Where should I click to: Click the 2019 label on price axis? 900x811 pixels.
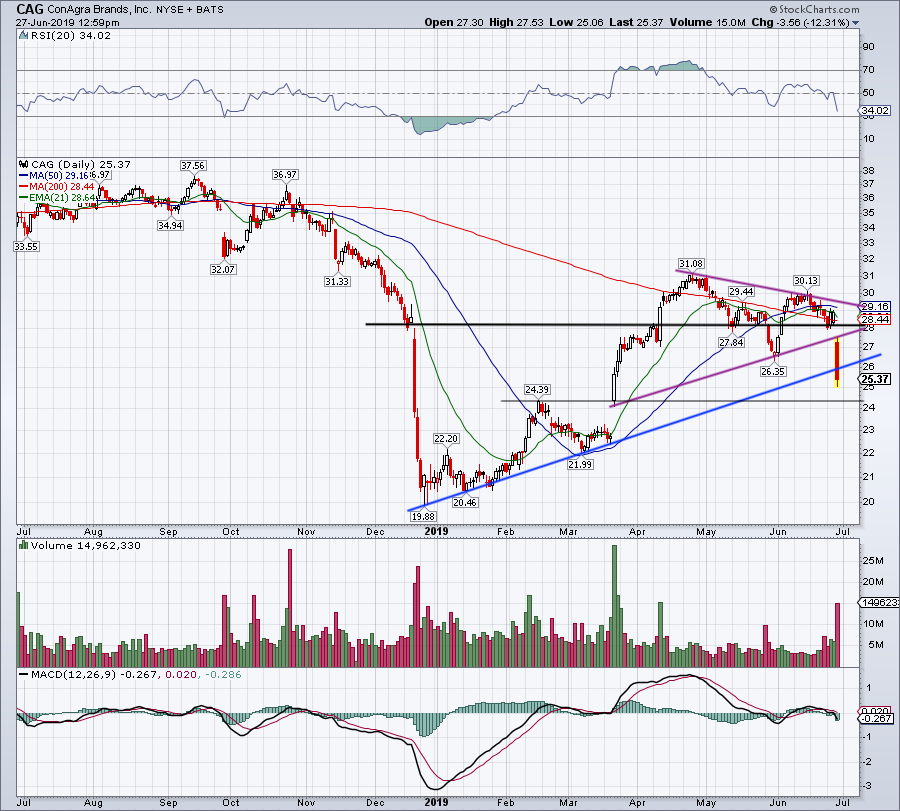click(x=436, y=531)
